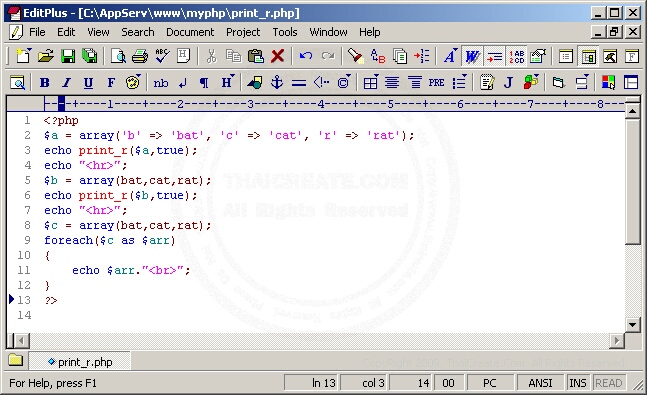Launch browser preview with the magnifier window icon
This screenshot has width=647, height=395.
coord(17,83)
